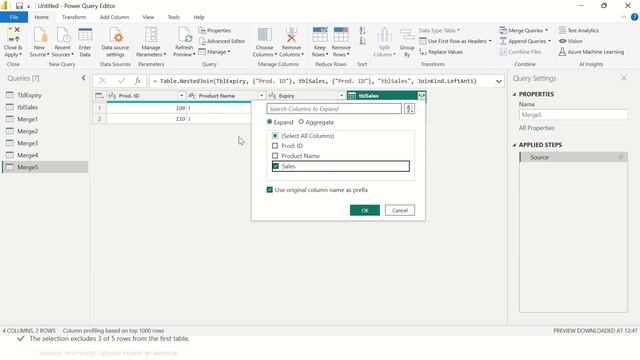Image resolution: width=640 pixels, height=360 pixels.
Task: Toggle Select All Columns checkbox
Action: pos(275,136)
